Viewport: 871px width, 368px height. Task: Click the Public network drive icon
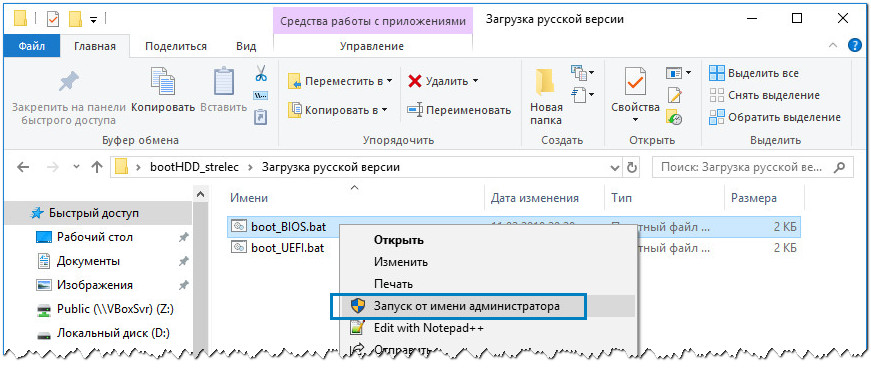click(44, 309)
